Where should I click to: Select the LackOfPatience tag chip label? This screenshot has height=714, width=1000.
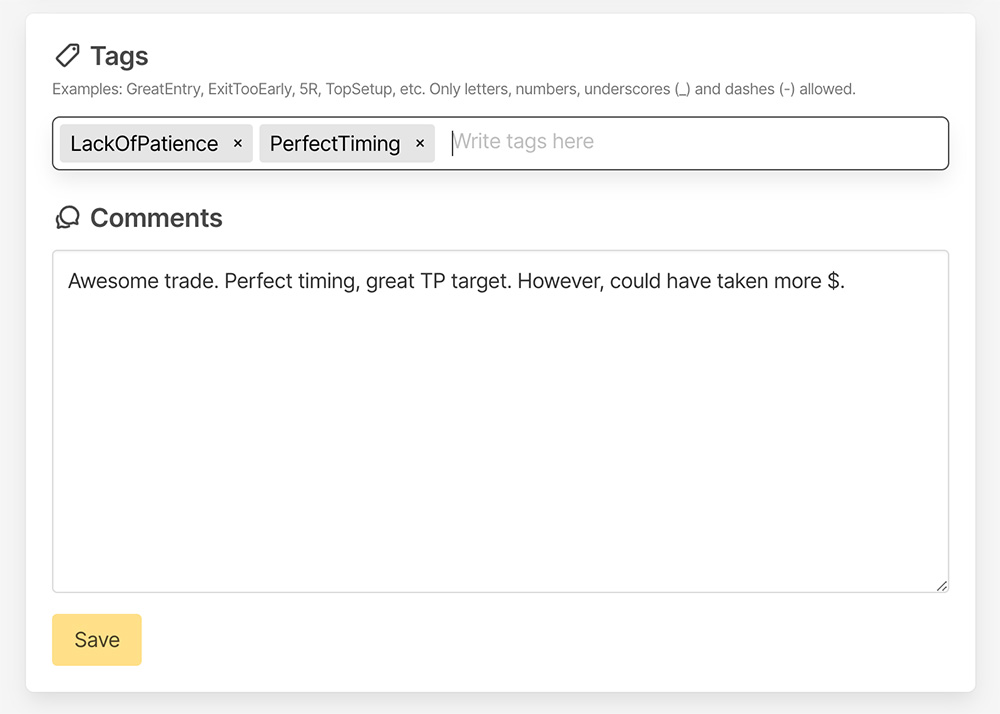click(x=144, y=144)
